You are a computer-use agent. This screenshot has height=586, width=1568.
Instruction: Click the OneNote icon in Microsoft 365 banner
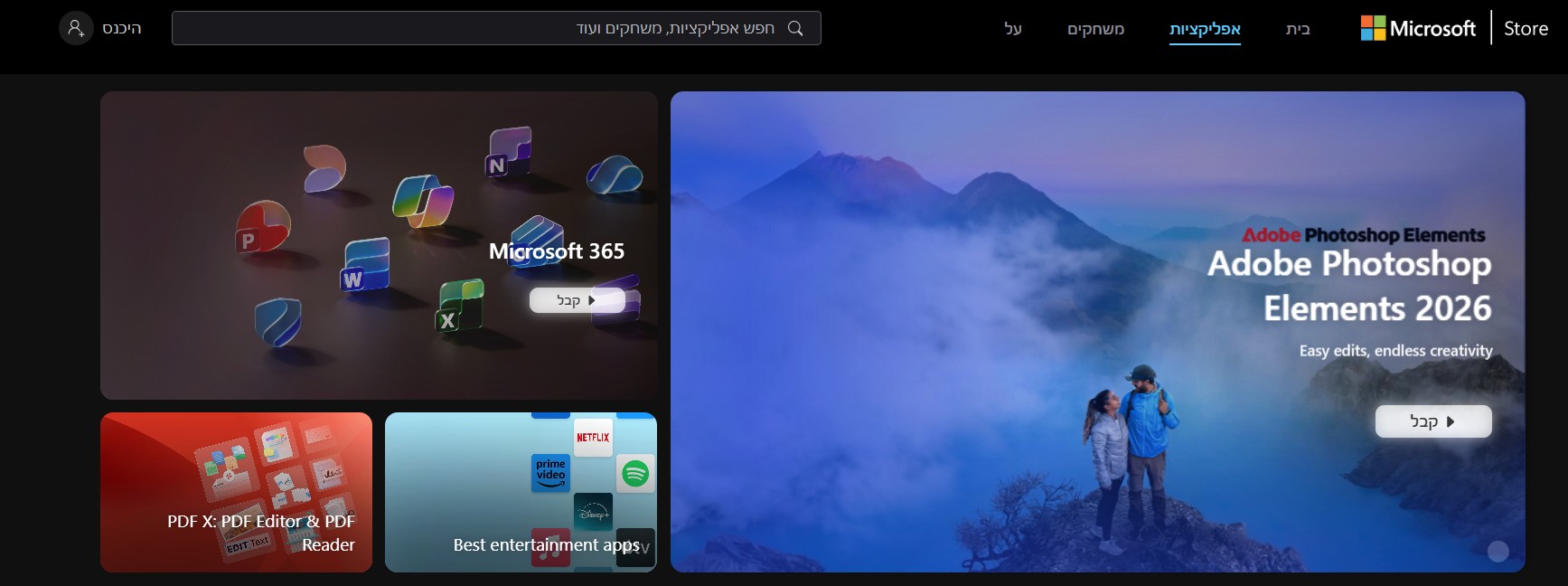click(x=508, y=152)
